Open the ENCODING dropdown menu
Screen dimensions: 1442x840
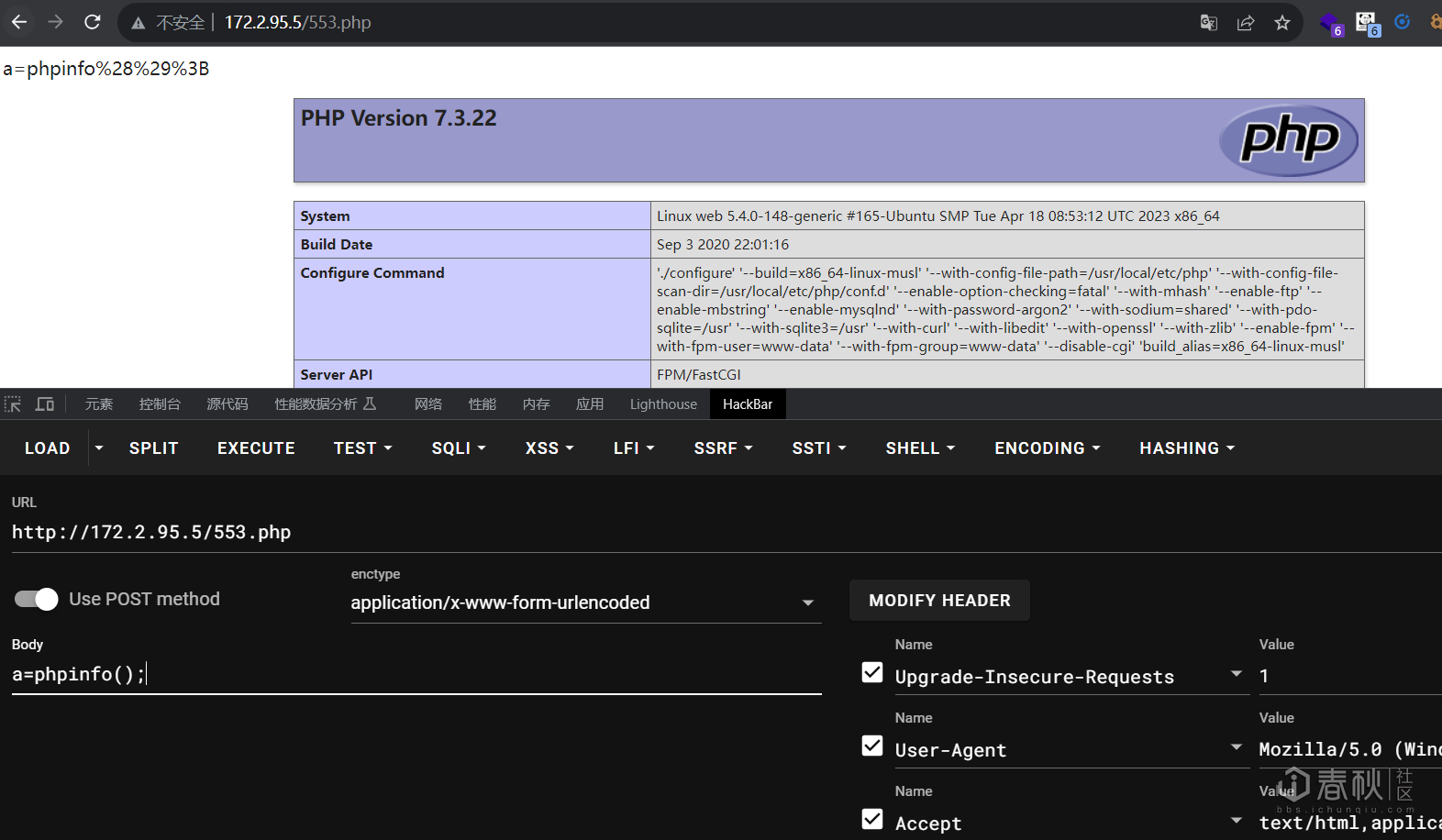tap(1048, 448)
